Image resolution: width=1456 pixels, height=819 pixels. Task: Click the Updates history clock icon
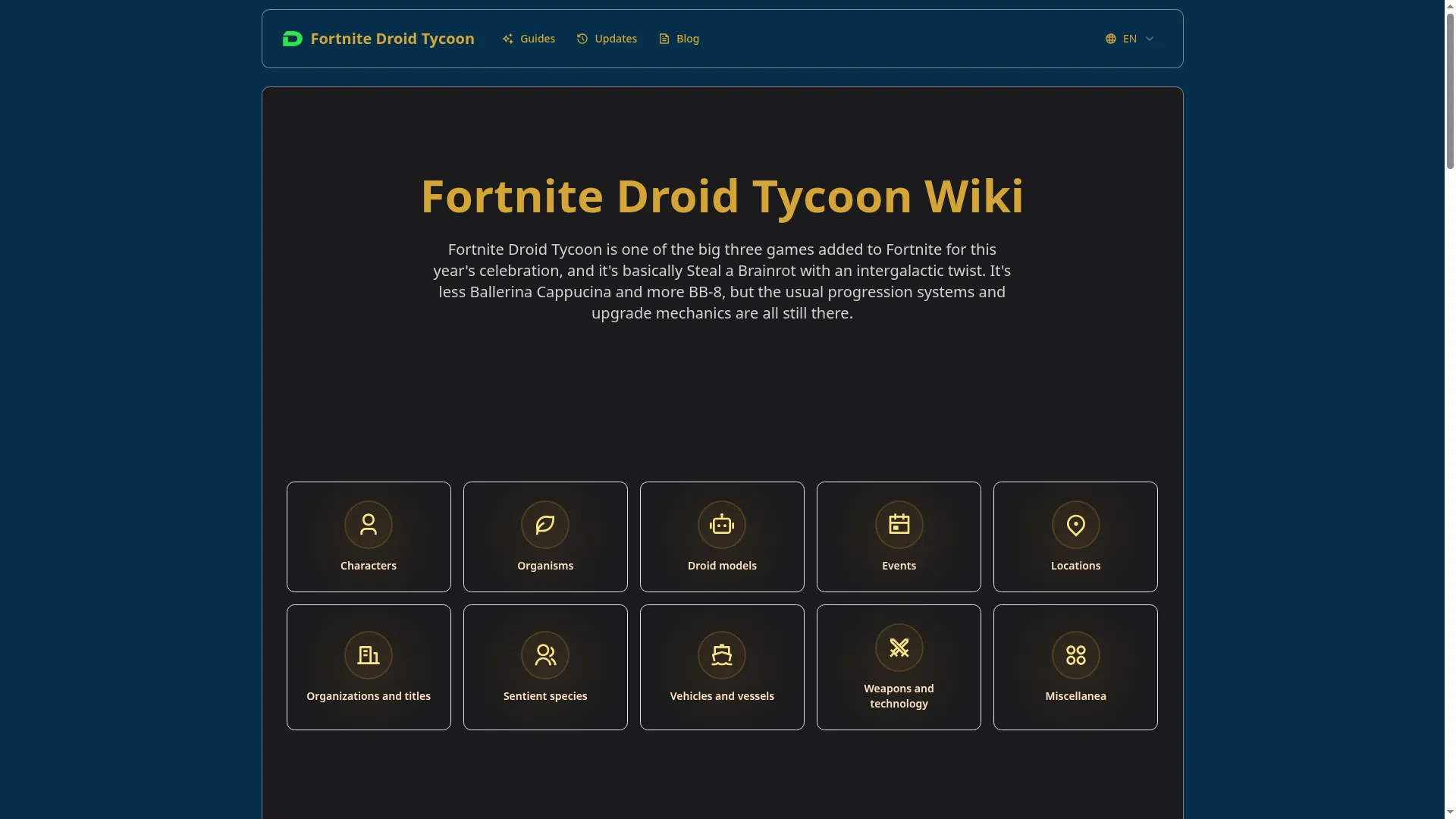582,39
